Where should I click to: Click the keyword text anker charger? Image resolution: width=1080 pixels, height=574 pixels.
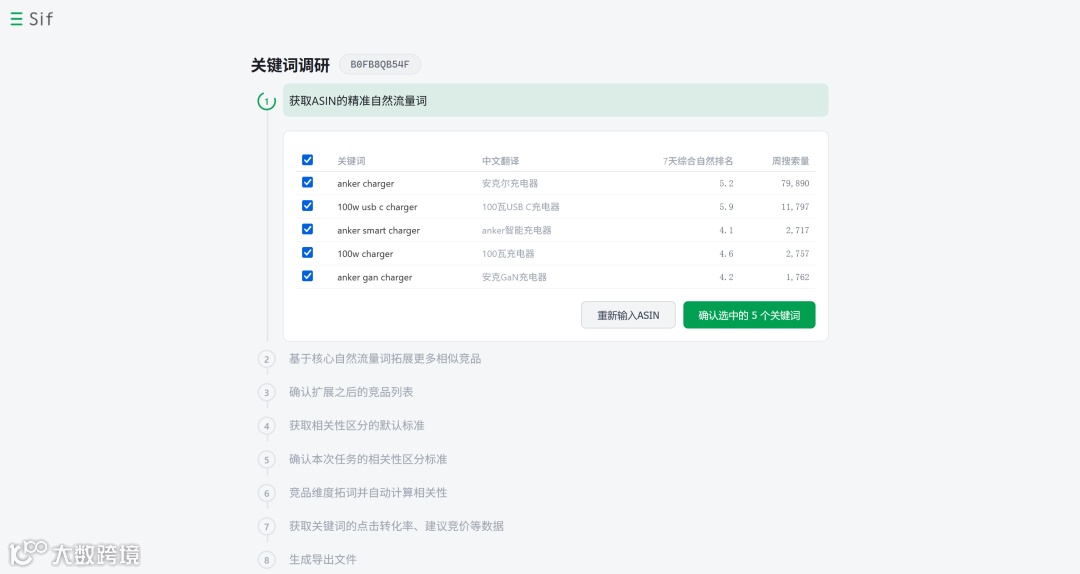[366, 183]
